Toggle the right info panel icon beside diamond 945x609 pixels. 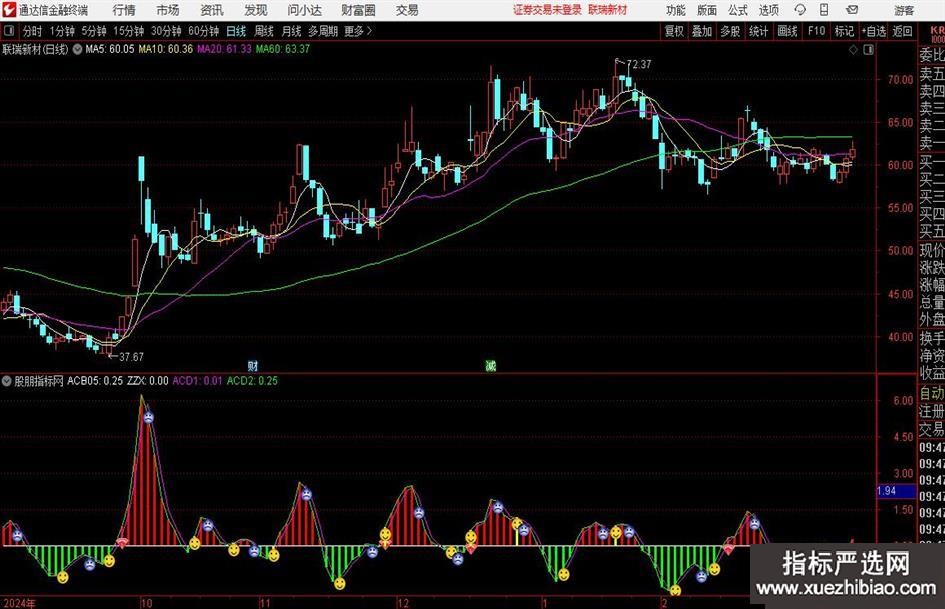[x=868, y=49]
